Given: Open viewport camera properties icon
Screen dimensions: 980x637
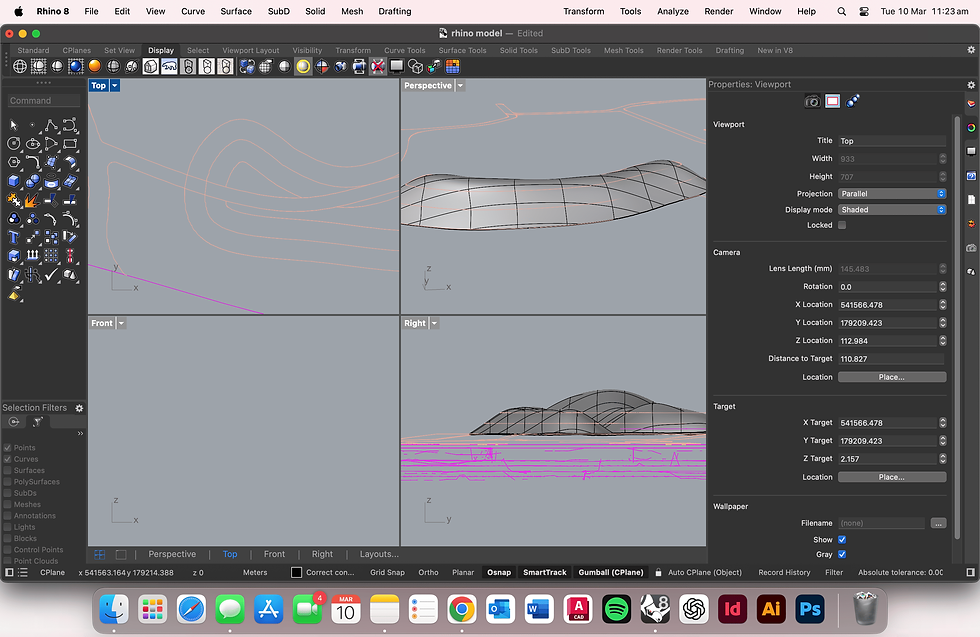Looking at the screenshot, I should pos(812,101).
